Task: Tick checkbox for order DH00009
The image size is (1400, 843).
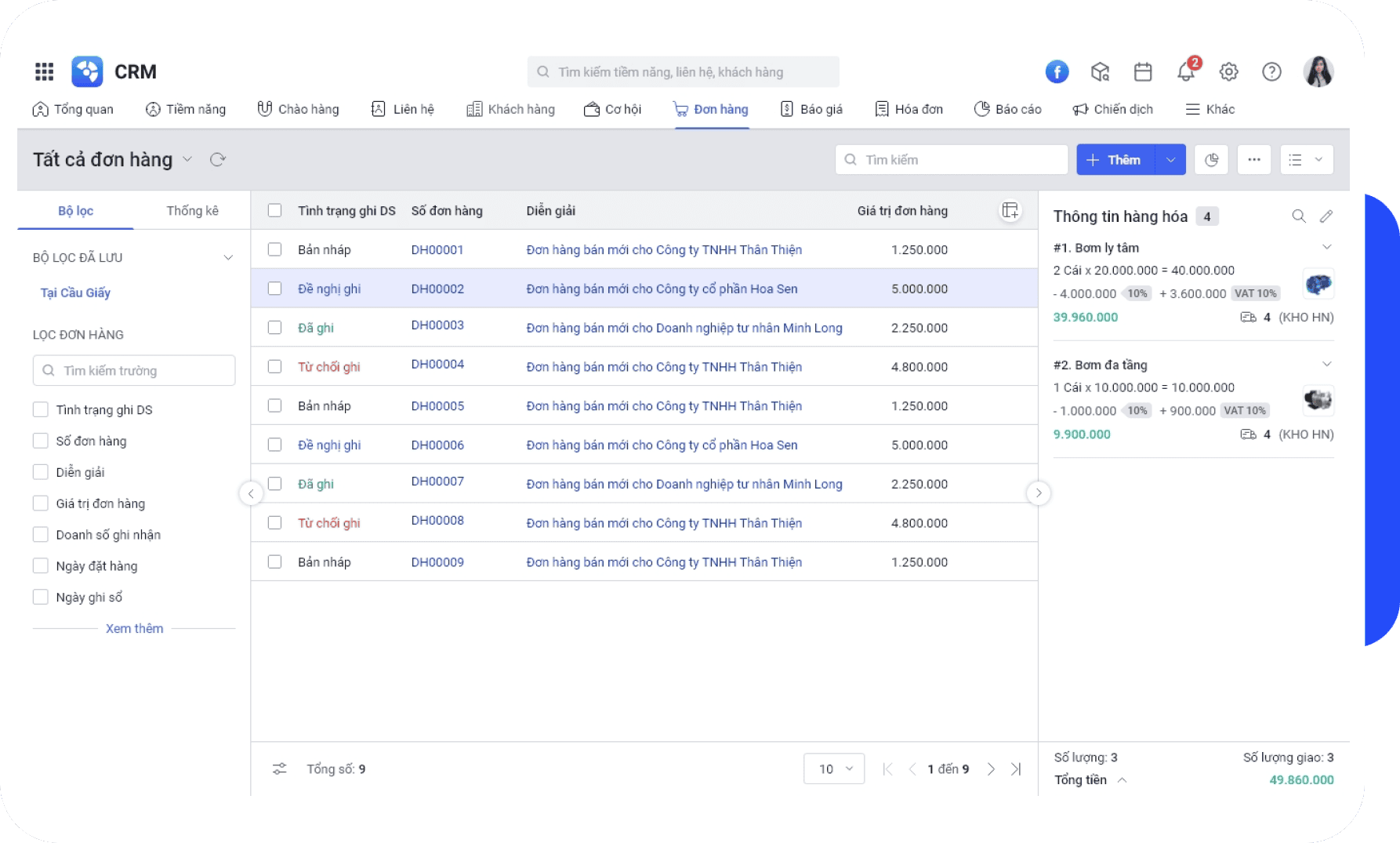Action: click(x=274, y=561)
